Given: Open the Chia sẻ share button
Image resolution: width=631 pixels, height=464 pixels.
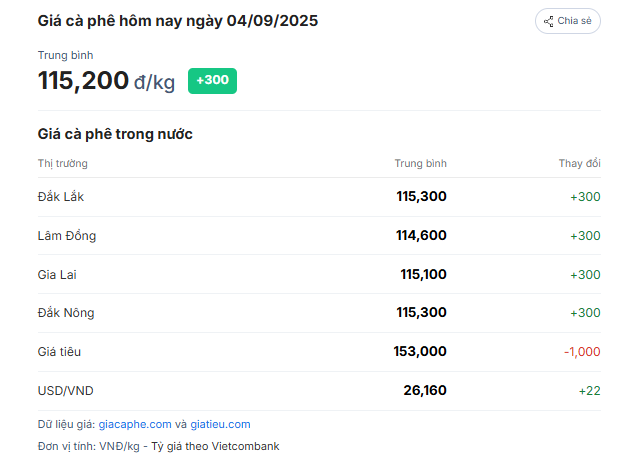Looking at the screenshot, I should click(568, 21).
